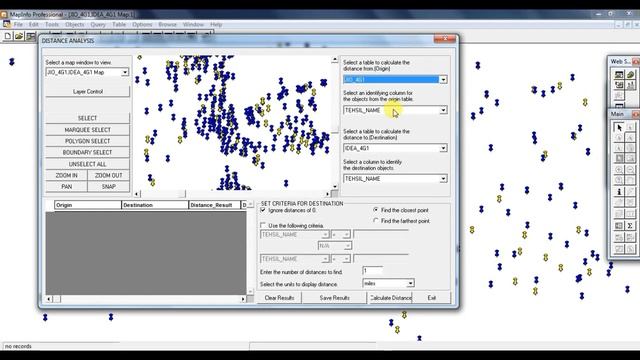This screenshot has height=360, width=640.
Task: Click the map preview horizontal scrollbar thumb
Action: coord(182,194)
